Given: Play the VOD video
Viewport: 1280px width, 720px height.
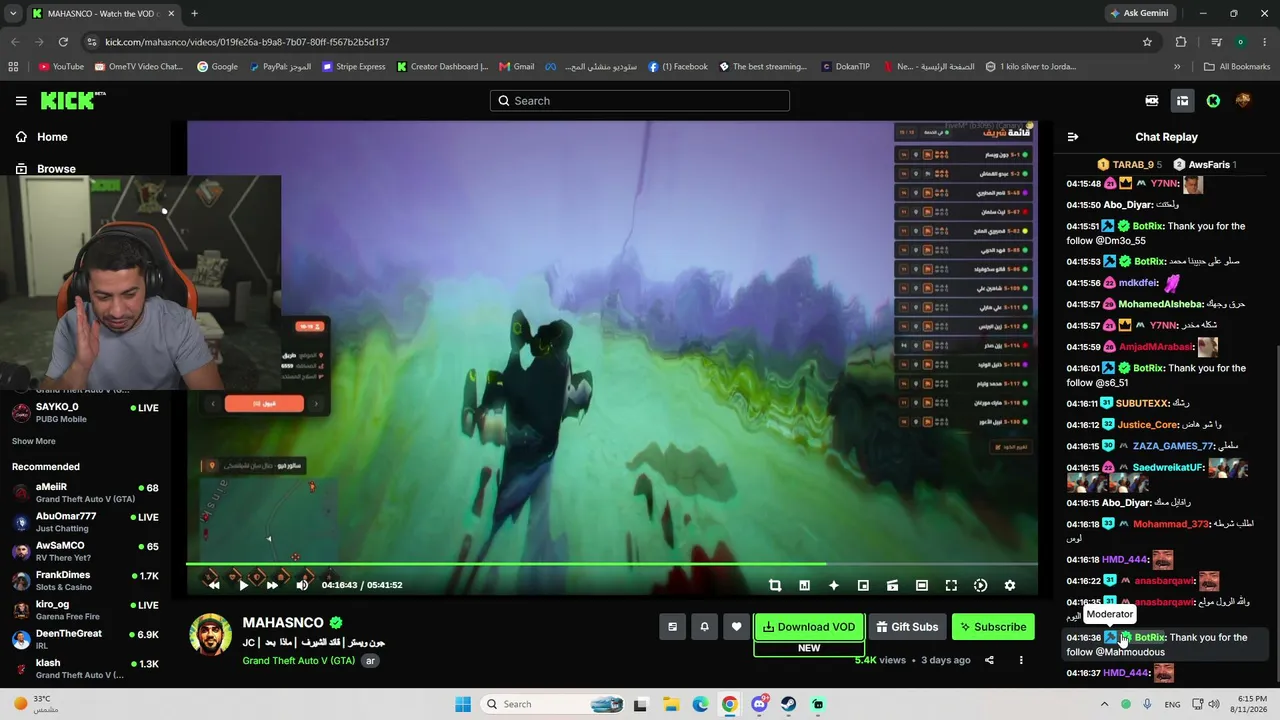Looking at the screenshot, I should pos(243,585).
